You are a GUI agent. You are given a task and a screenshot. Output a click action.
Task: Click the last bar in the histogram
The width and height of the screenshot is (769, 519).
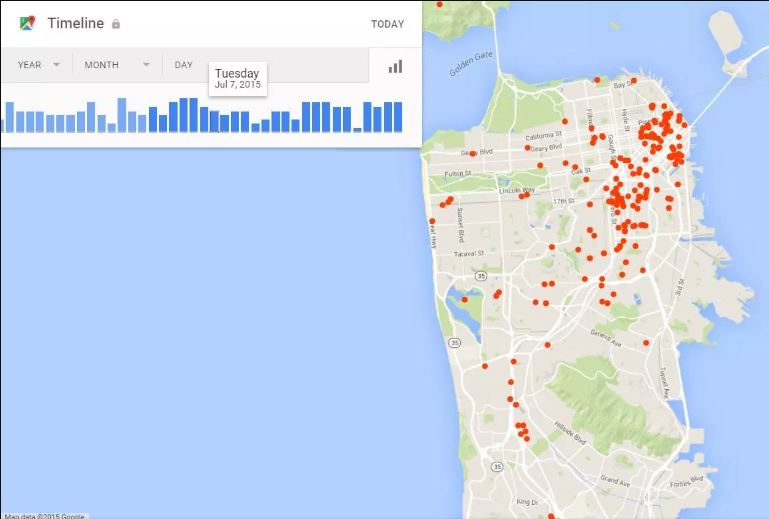397,117
